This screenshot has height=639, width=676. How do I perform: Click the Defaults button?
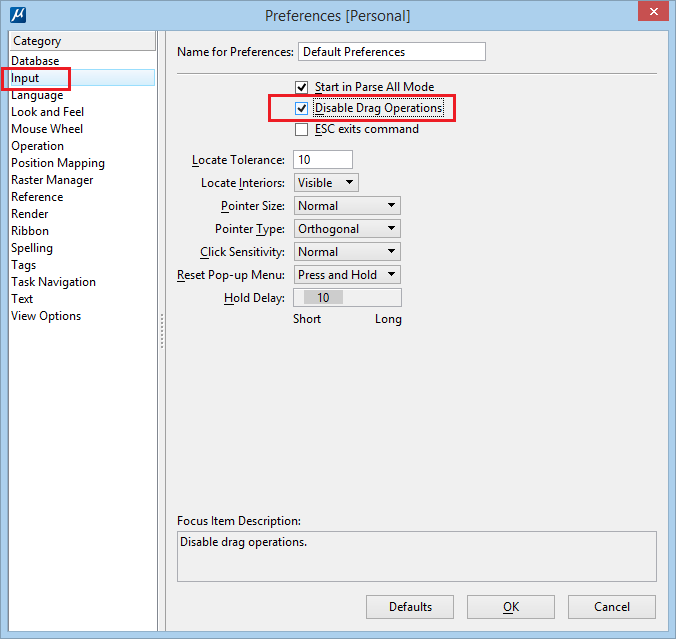click(410, 607)
